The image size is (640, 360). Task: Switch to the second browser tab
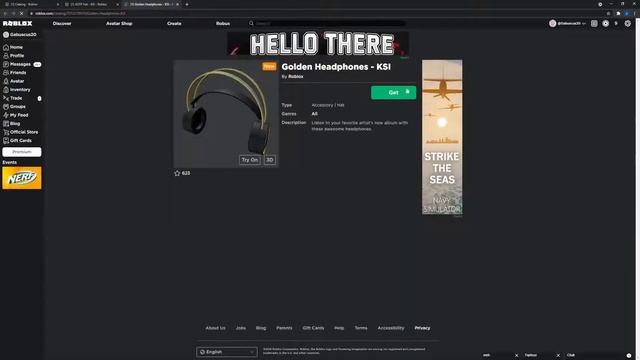[91, 4]
